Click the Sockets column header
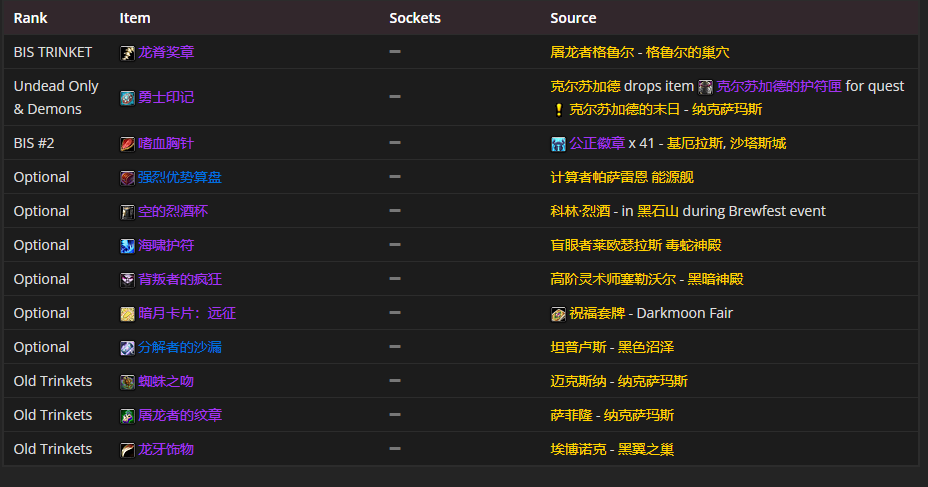 [414, 18]
